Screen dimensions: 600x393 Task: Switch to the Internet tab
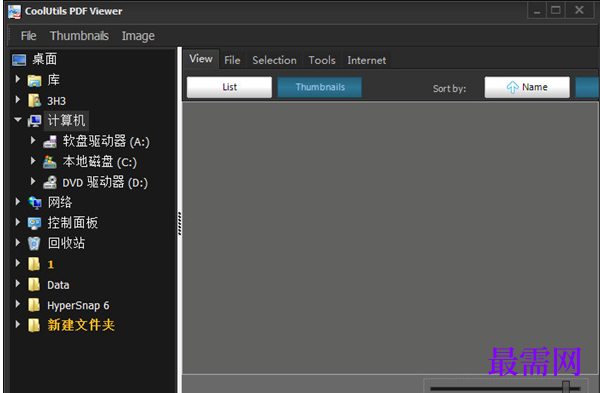click(367, 60)
